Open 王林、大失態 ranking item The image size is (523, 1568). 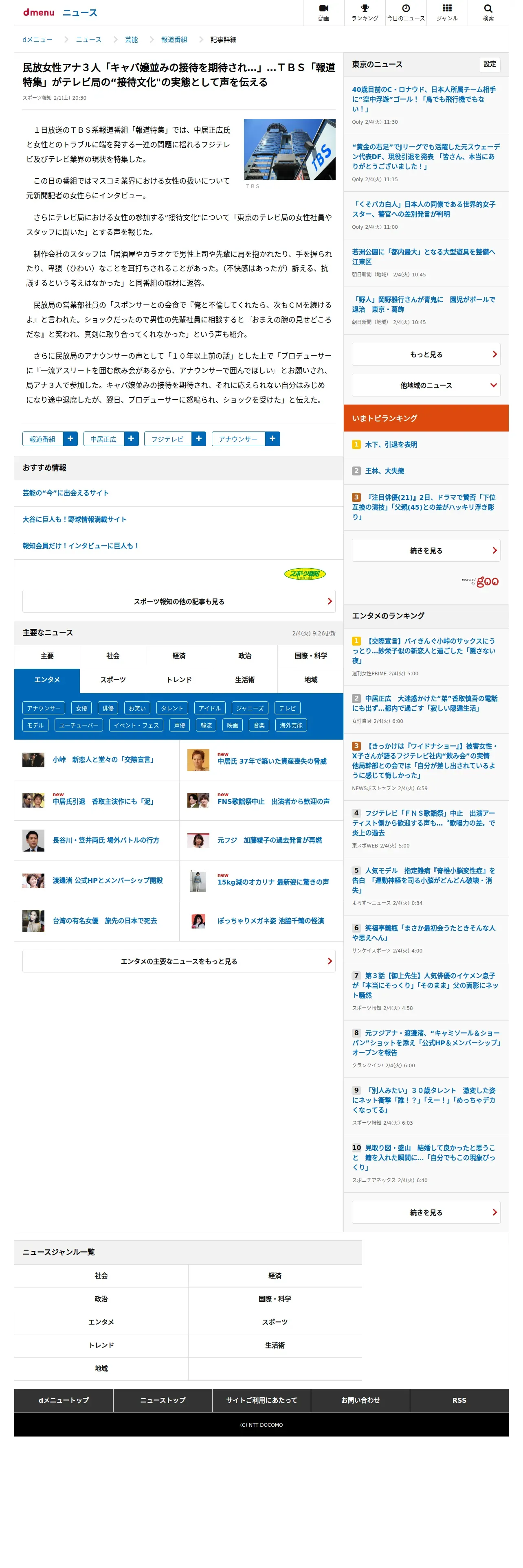coord(384,471)
